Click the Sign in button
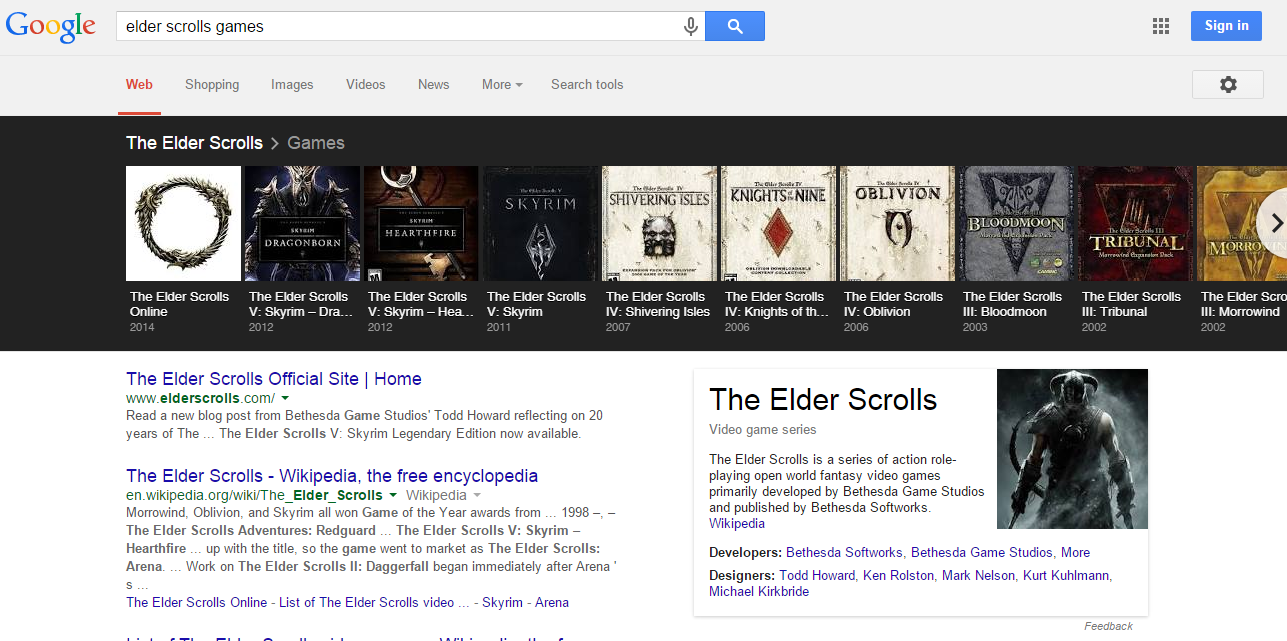 click(x=1225, y=26)
